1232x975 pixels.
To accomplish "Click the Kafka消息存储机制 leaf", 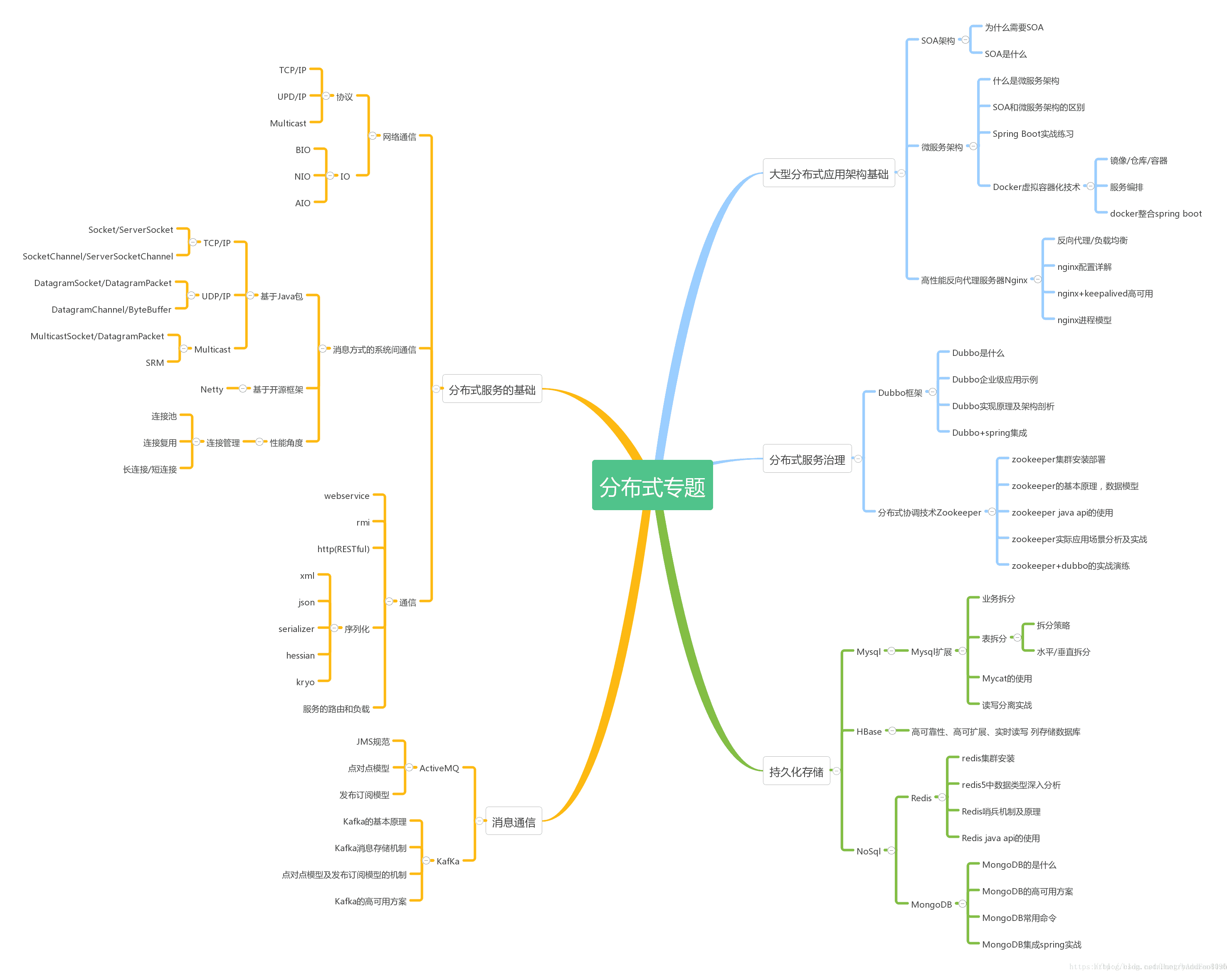I will 370,848.
